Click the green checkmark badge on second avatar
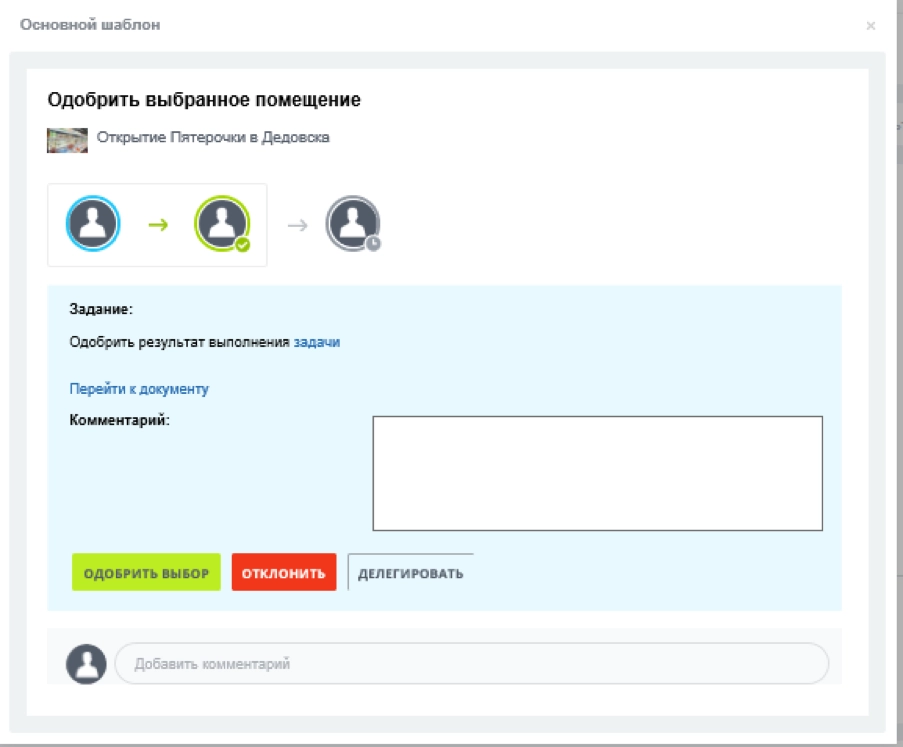Image resolution: width=903 pixels, height=747 pixels. click(243, 245)
